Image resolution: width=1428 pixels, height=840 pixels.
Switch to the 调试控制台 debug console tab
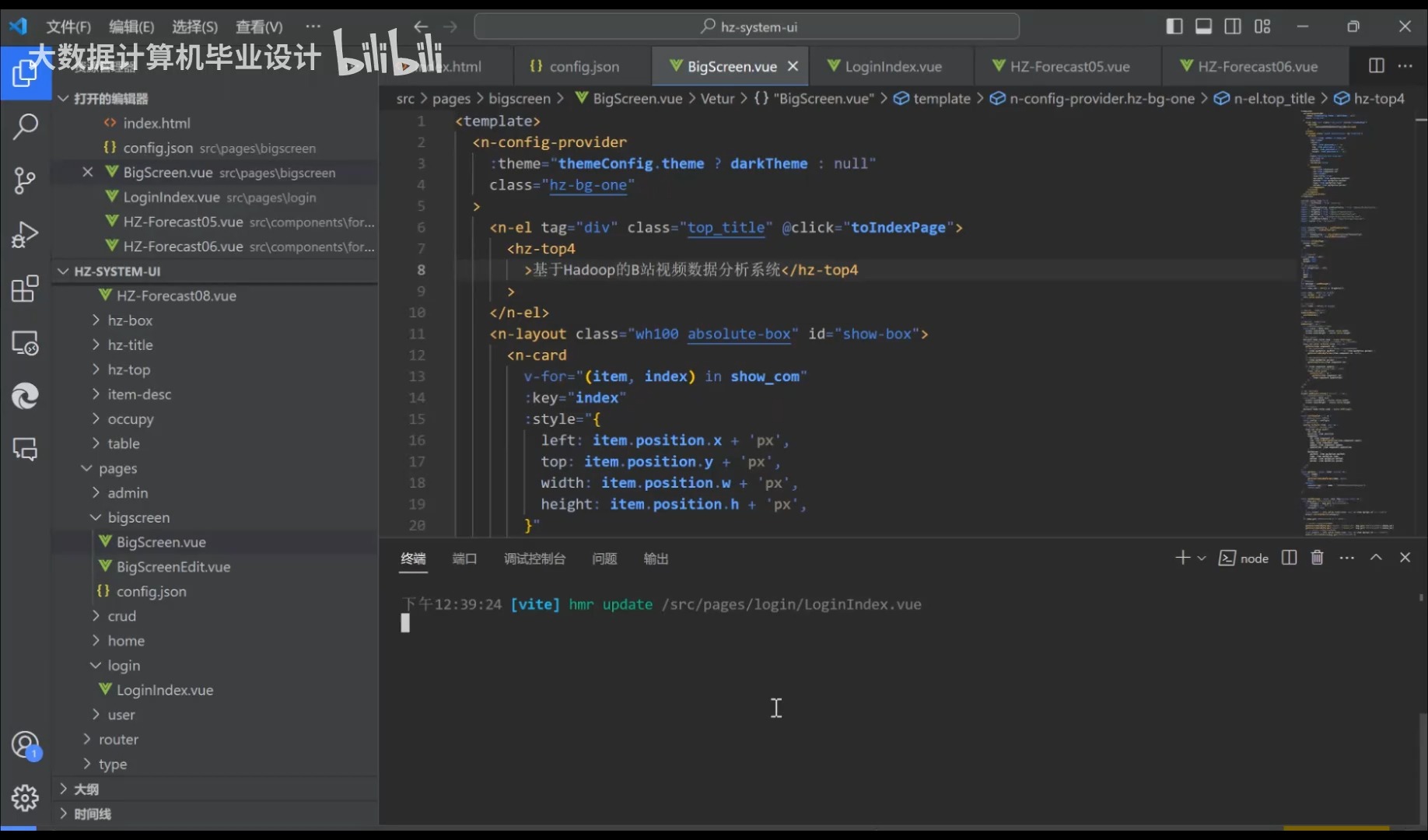click(534, 558)
